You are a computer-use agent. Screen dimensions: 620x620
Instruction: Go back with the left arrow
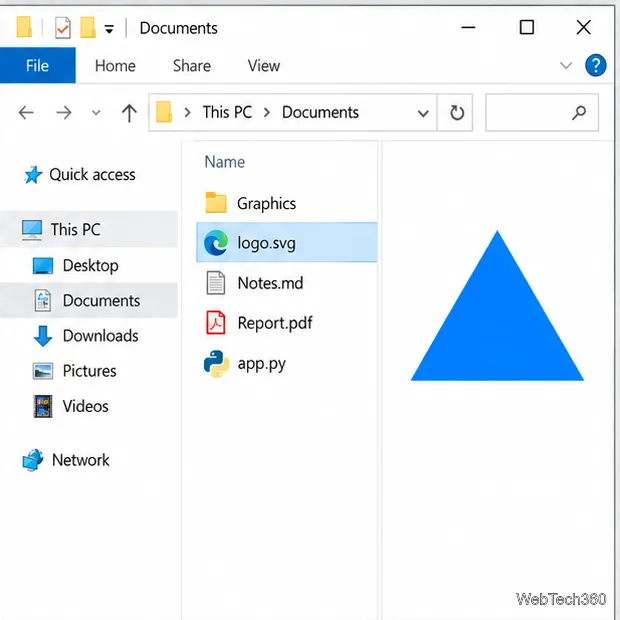pyautogui.click(x=26, y=113)
